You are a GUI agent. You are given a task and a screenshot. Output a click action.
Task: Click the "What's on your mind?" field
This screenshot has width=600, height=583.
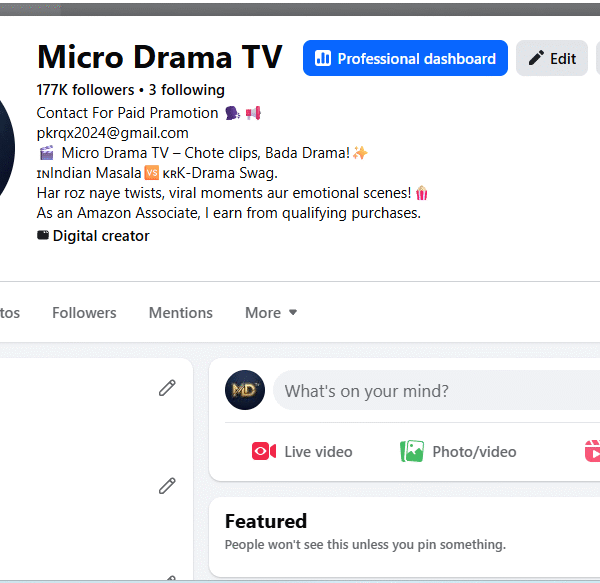[436, 391]
